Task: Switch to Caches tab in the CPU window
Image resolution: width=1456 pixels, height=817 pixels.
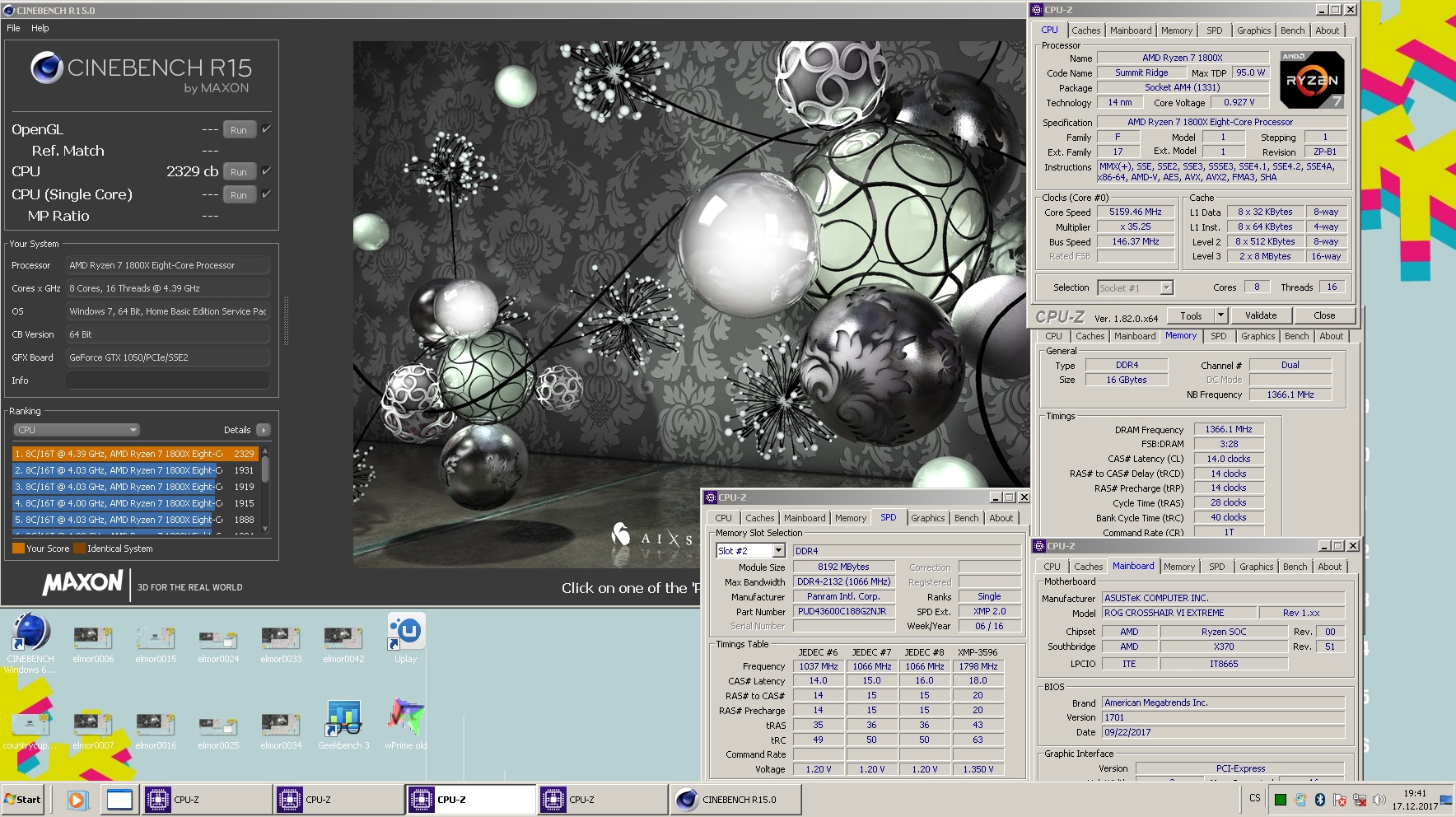Action: coord(1085,30)
